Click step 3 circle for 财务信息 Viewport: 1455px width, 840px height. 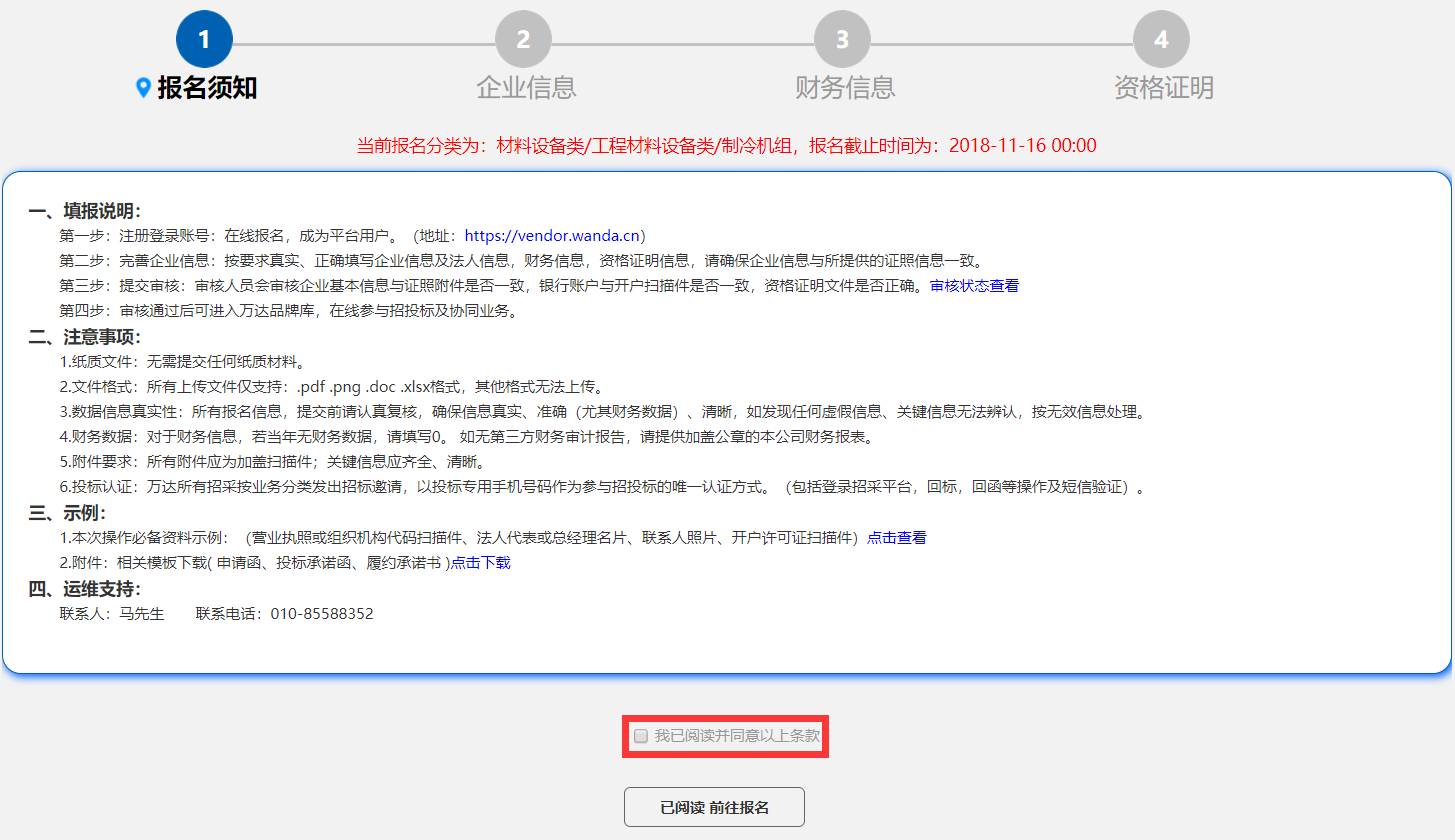click(842, 40)
